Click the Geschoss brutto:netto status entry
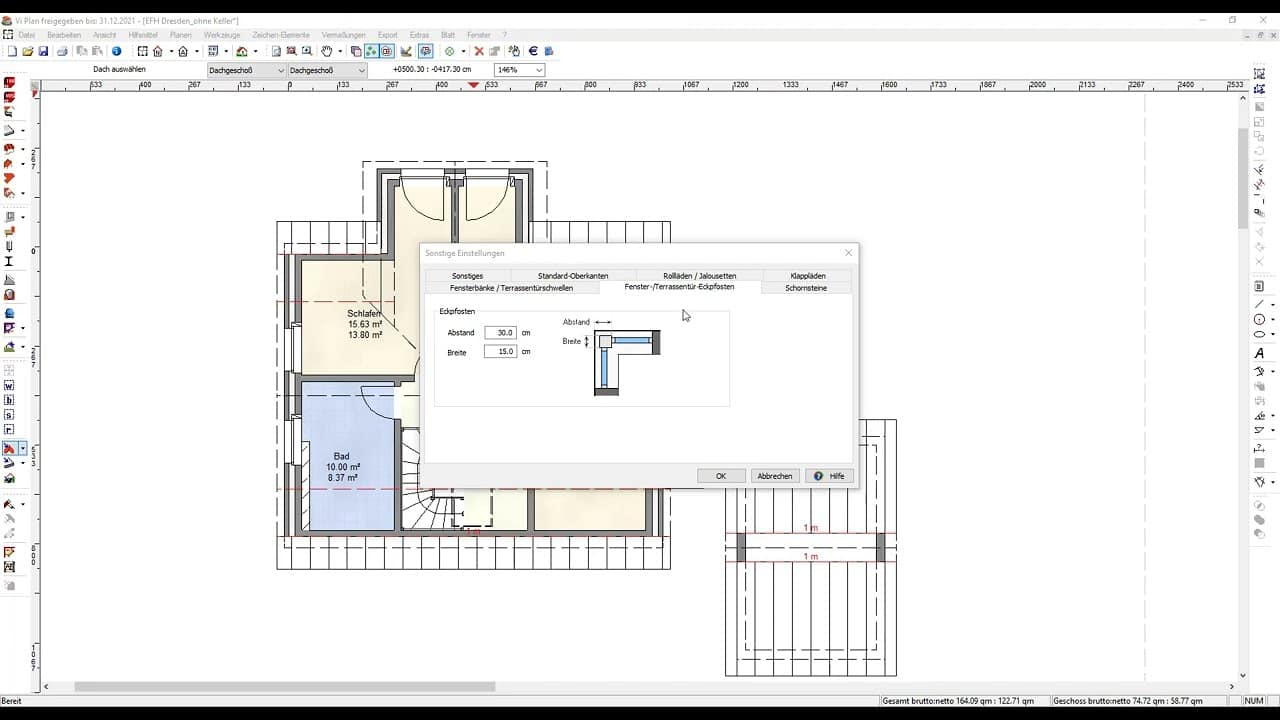 [x=1127, y=701]
